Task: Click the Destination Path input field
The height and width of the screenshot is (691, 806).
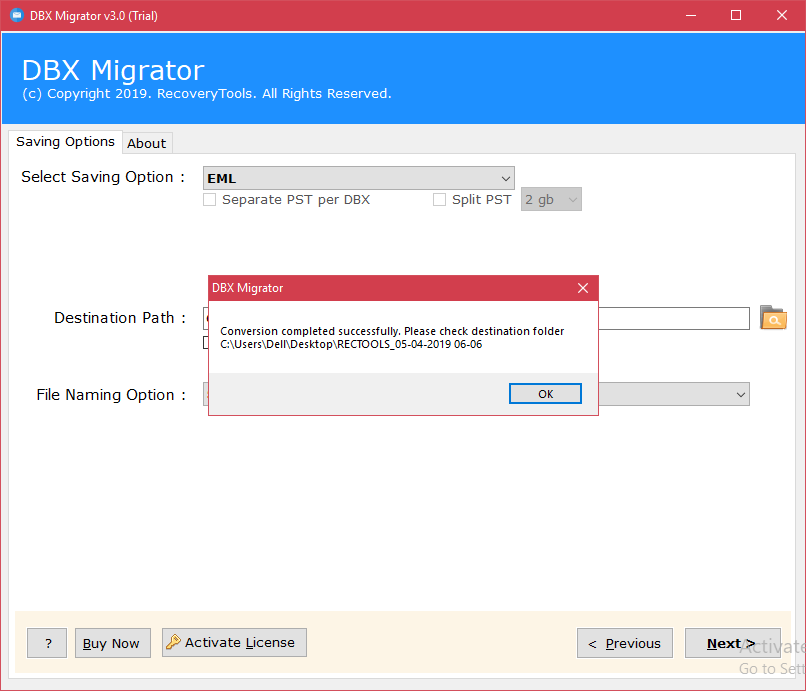Action: pyautogui.click(x=674, y=318)
